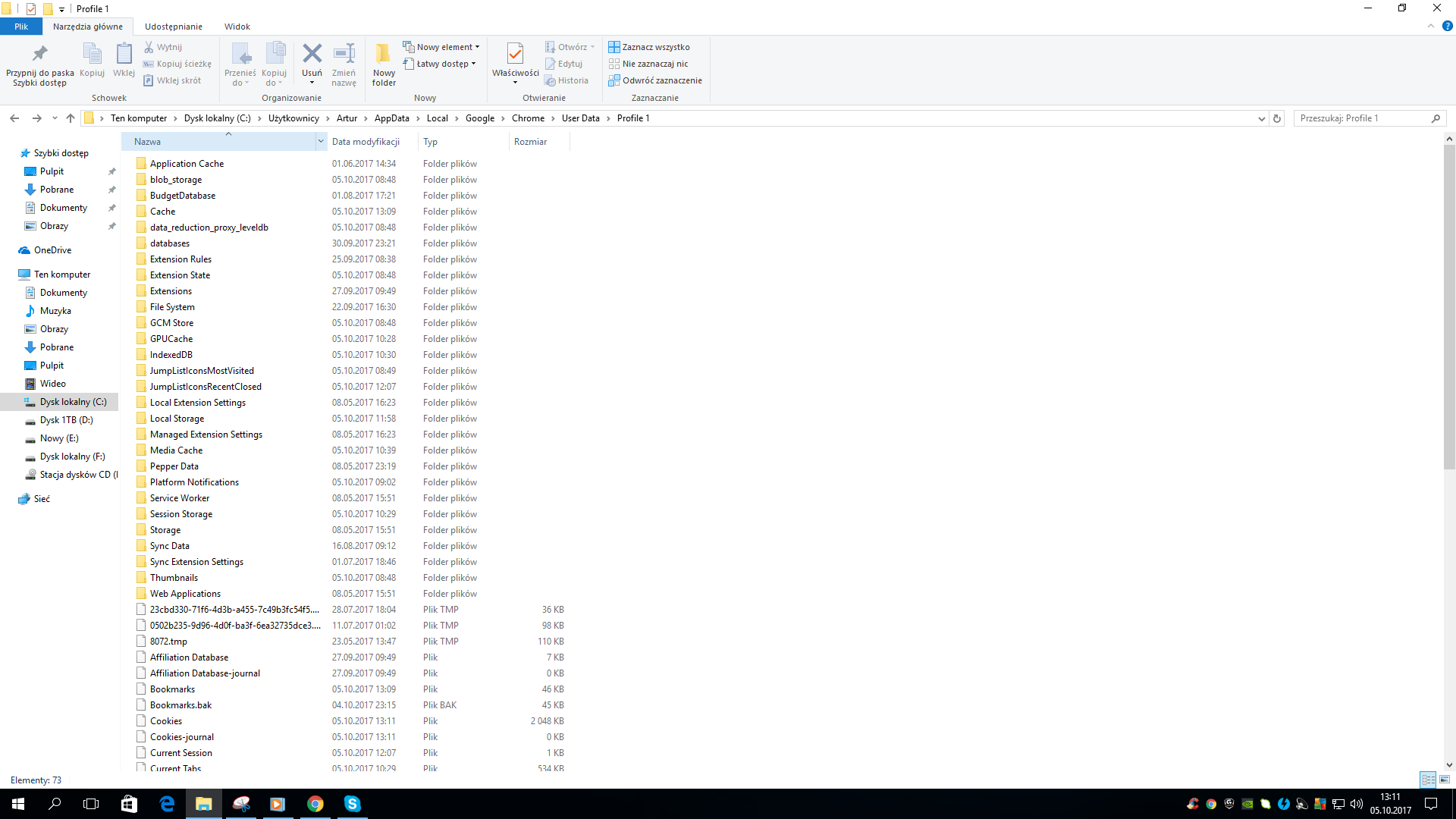Open the Plik menu tab

(x=21, y=27)
